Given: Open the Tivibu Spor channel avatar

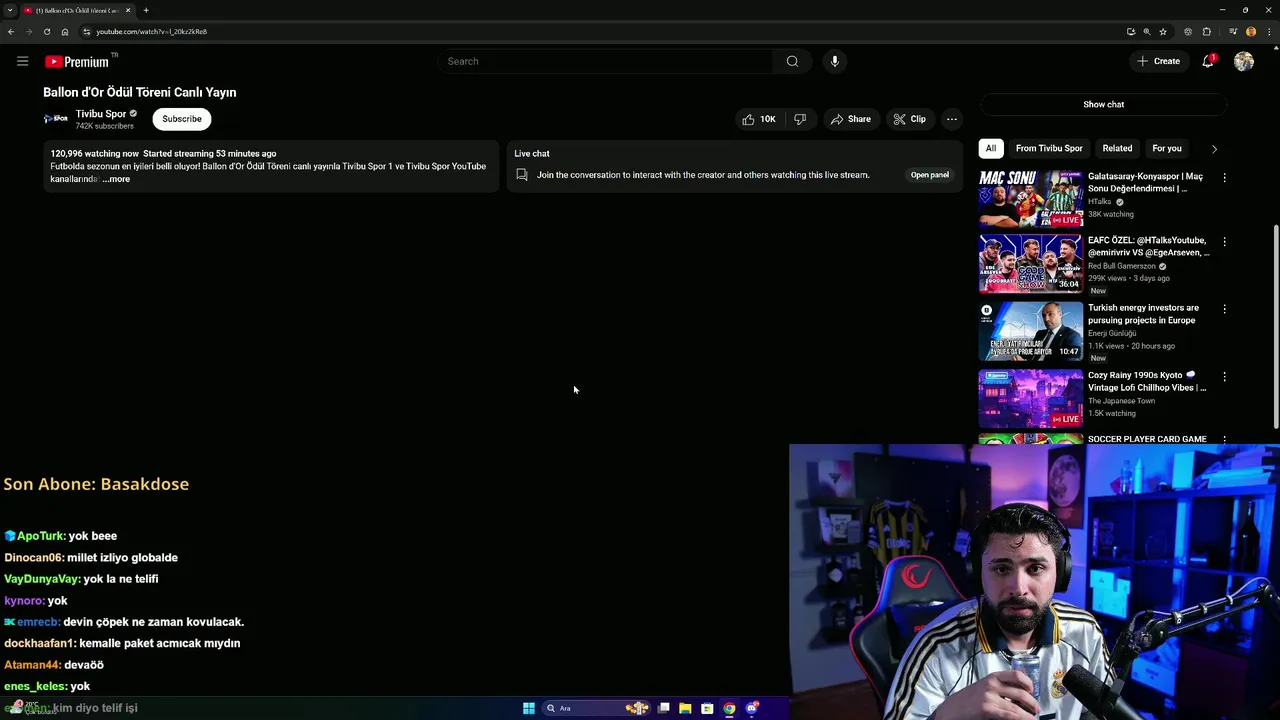Looking at the screenshot, I should (x=55, y=119).
